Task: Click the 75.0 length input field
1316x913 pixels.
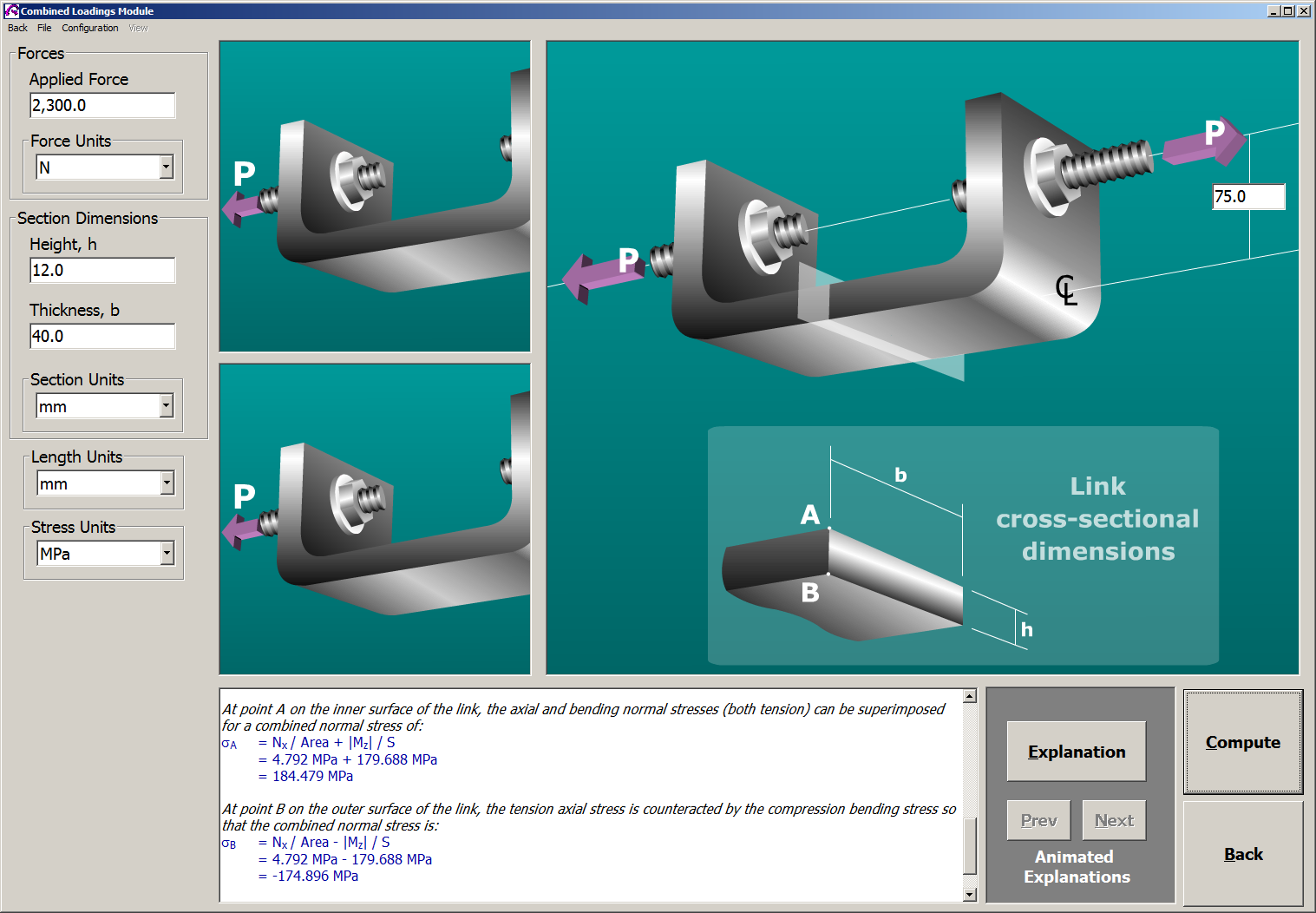Action: tap(1248, 196)
